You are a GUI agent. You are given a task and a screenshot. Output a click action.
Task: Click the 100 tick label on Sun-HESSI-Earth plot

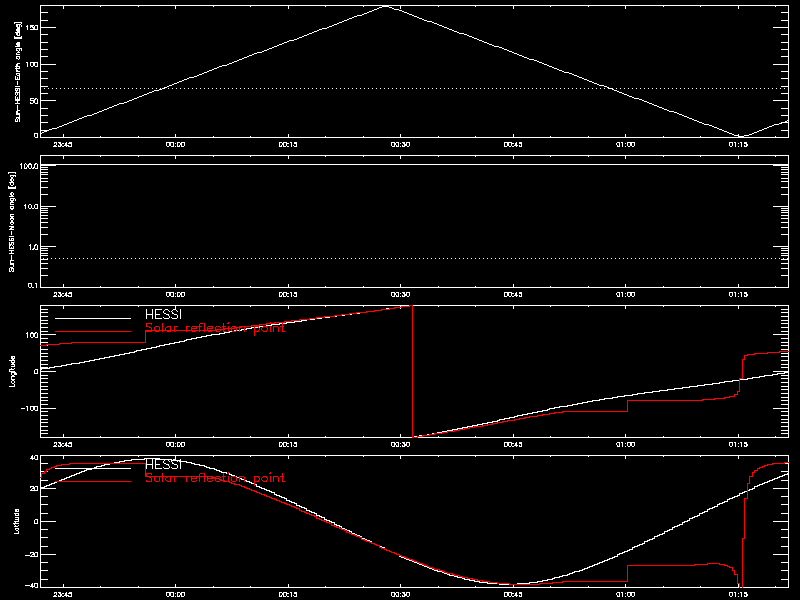[32, 64]
